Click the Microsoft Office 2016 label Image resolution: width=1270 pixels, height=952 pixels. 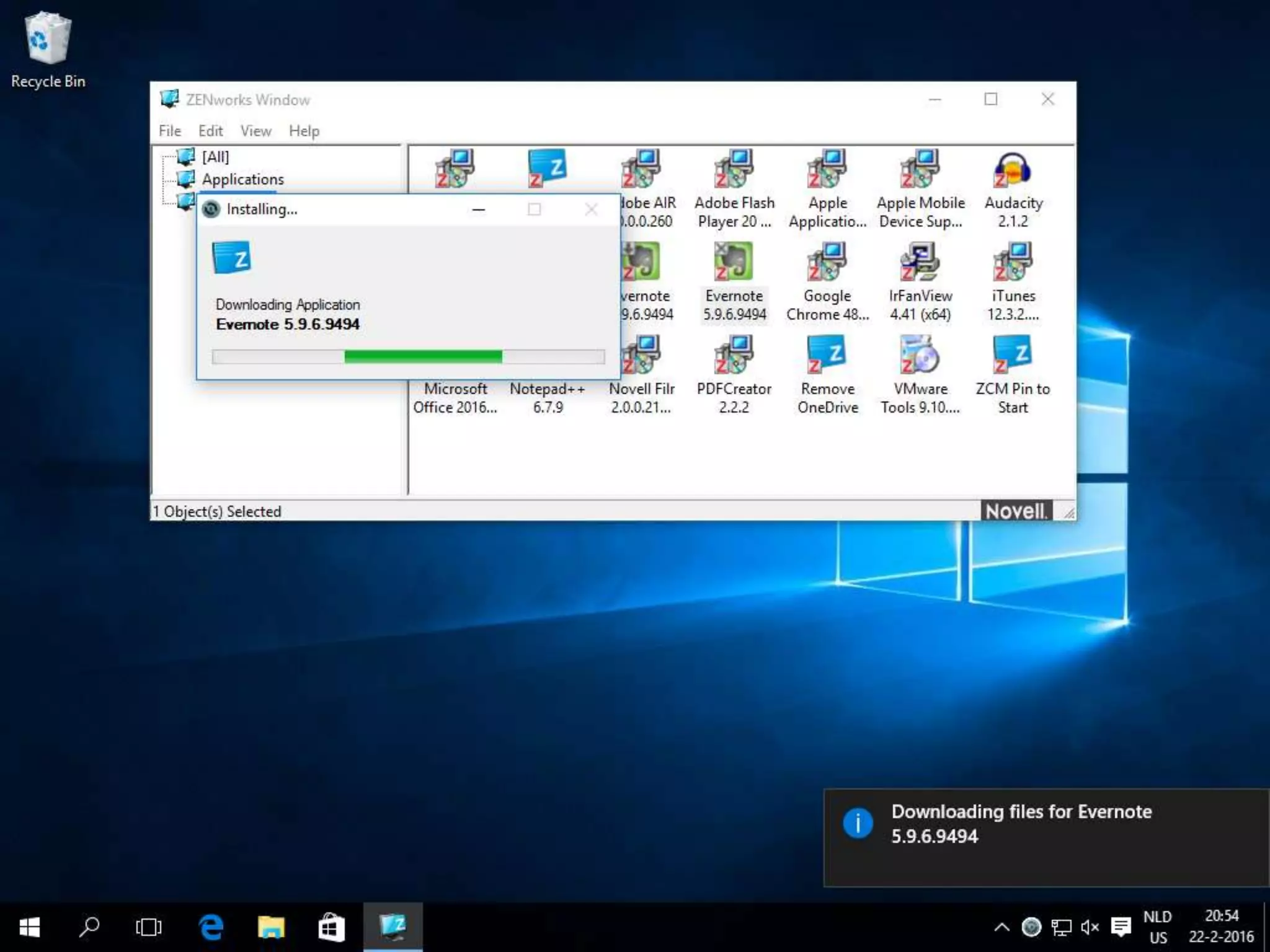[x=455, y=398]
